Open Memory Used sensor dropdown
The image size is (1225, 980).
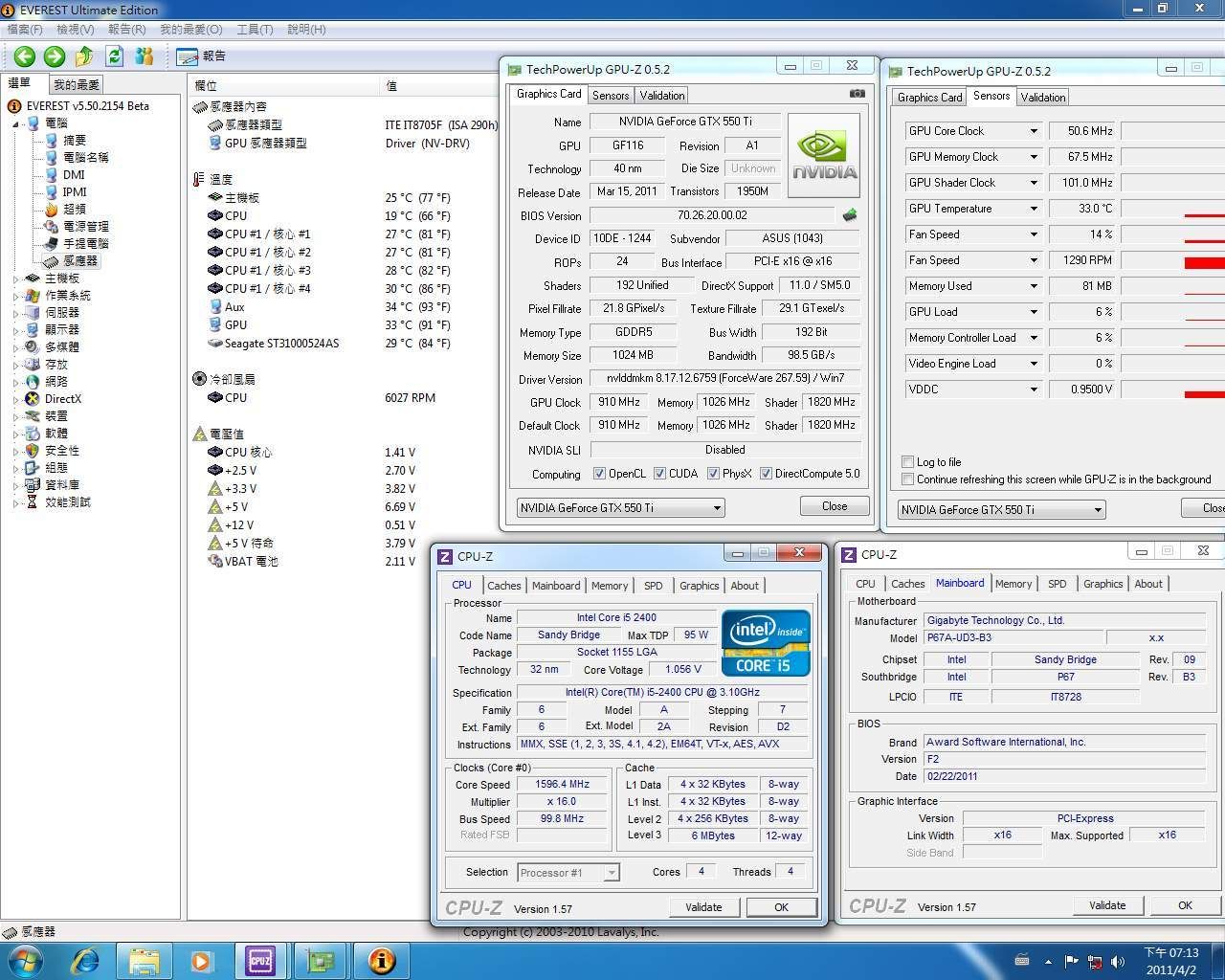(1034, 286)
